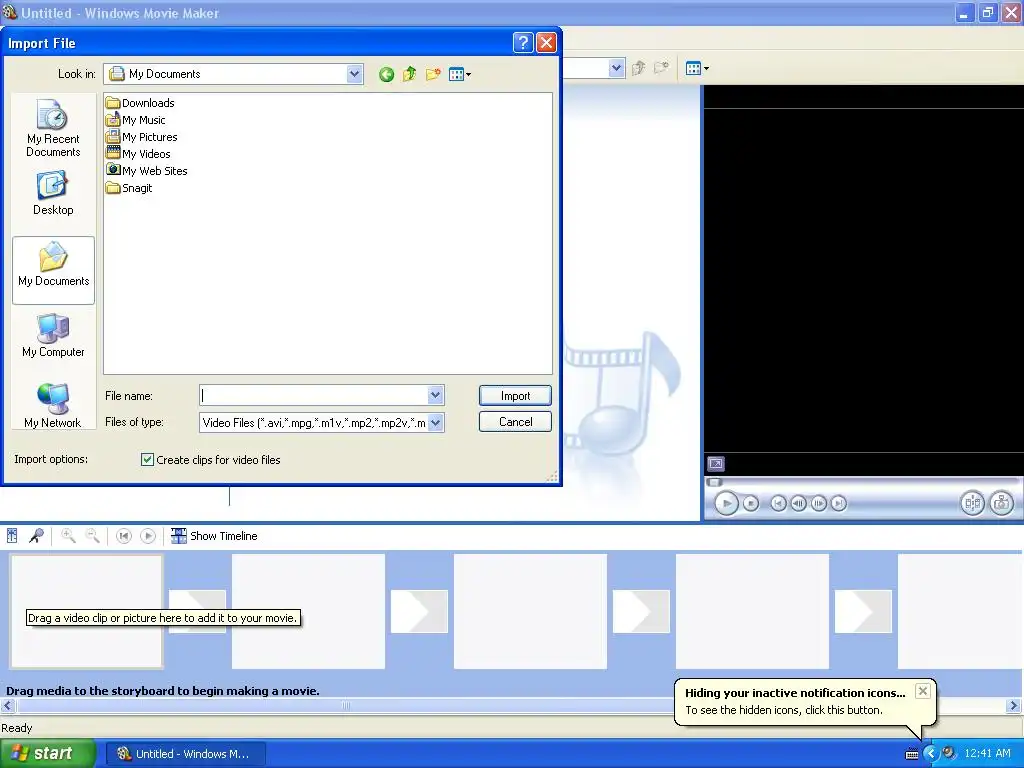
Task: Click the Stop button in the preview monitor
Action: (751, 504)
